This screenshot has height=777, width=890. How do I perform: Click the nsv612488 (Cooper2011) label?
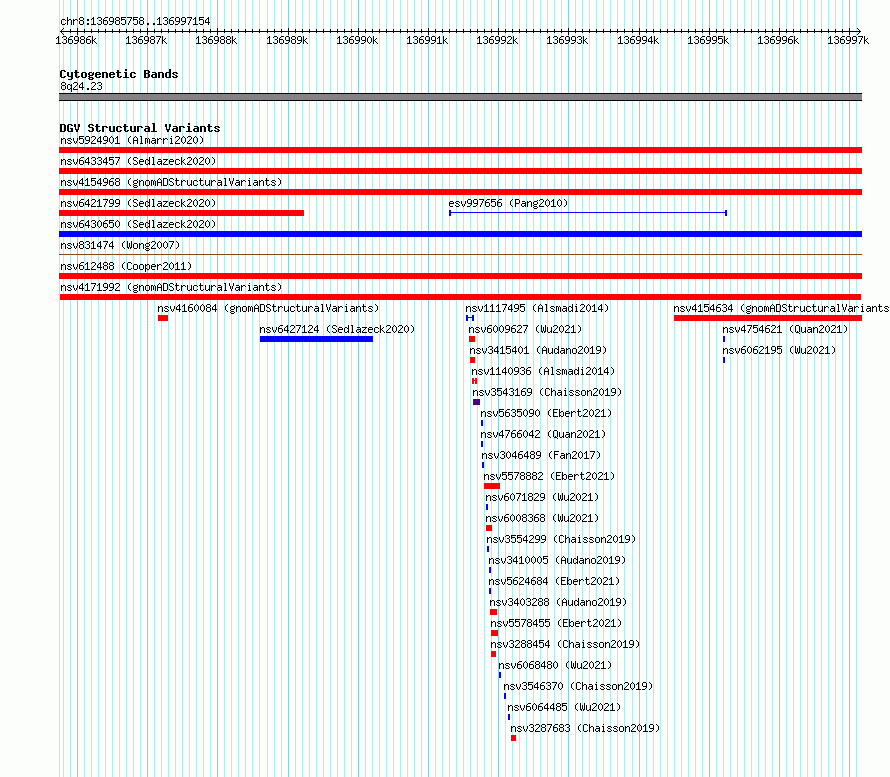[x=126, y=266]
